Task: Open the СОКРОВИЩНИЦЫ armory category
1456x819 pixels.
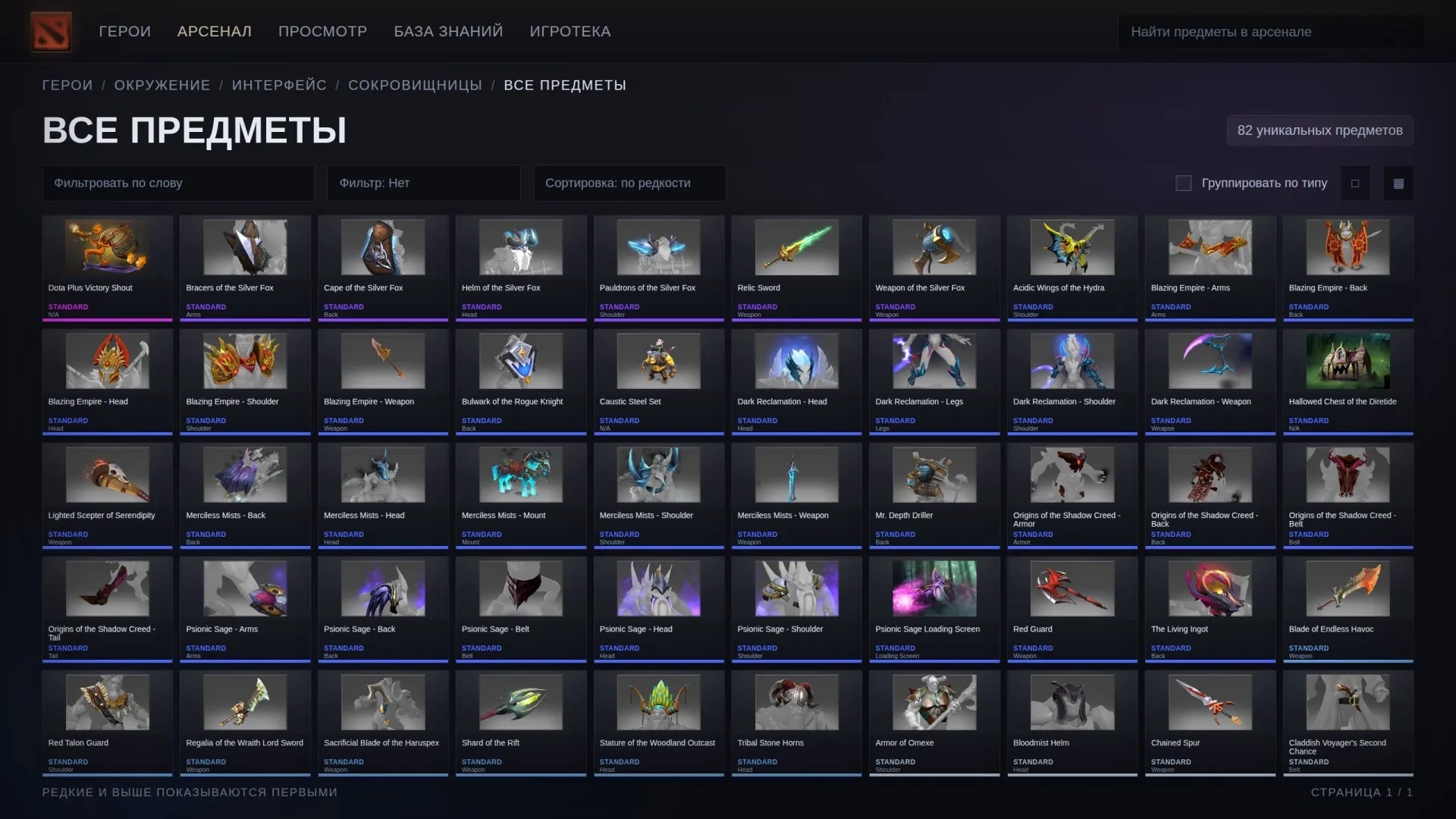Action: (415, 85)
